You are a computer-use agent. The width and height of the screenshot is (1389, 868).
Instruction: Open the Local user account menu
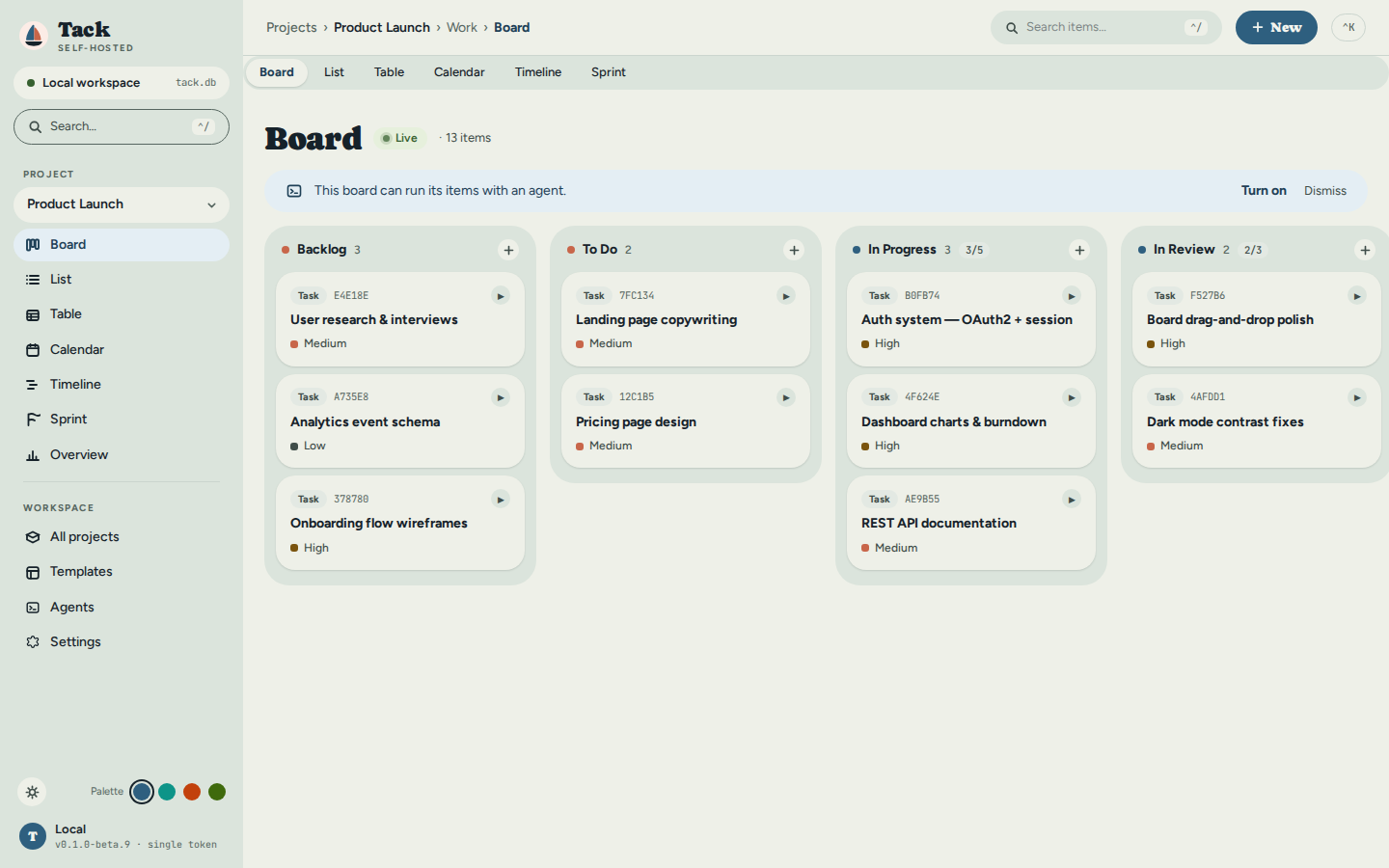(x=122, y=836)
